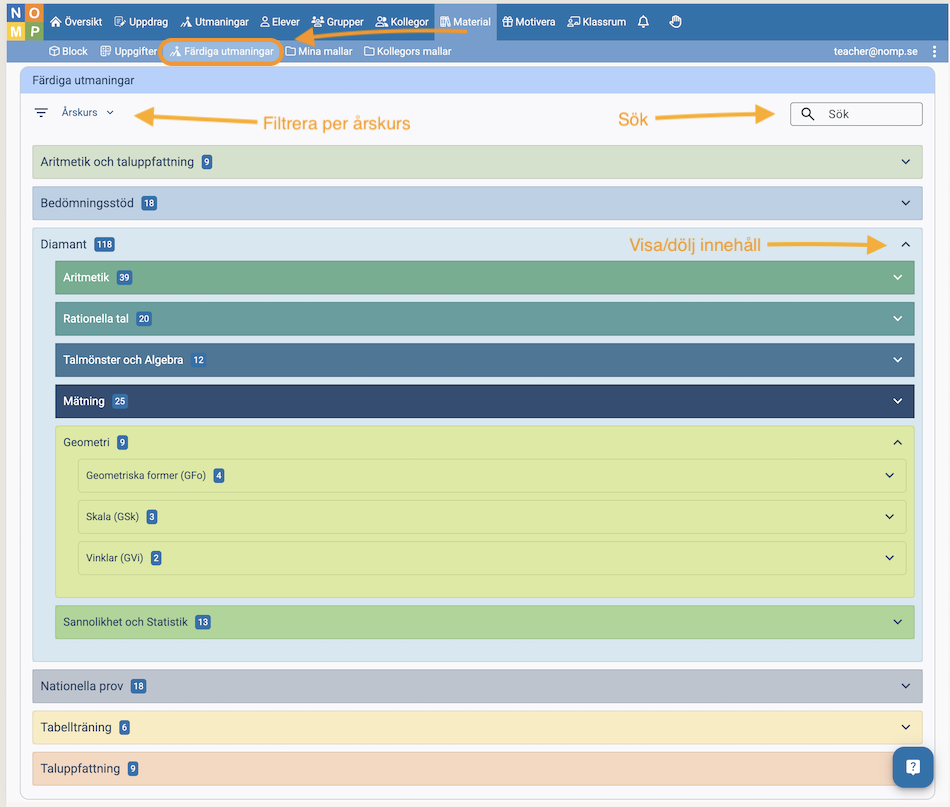Open the notifications bell icon

[x=643, y=22]
